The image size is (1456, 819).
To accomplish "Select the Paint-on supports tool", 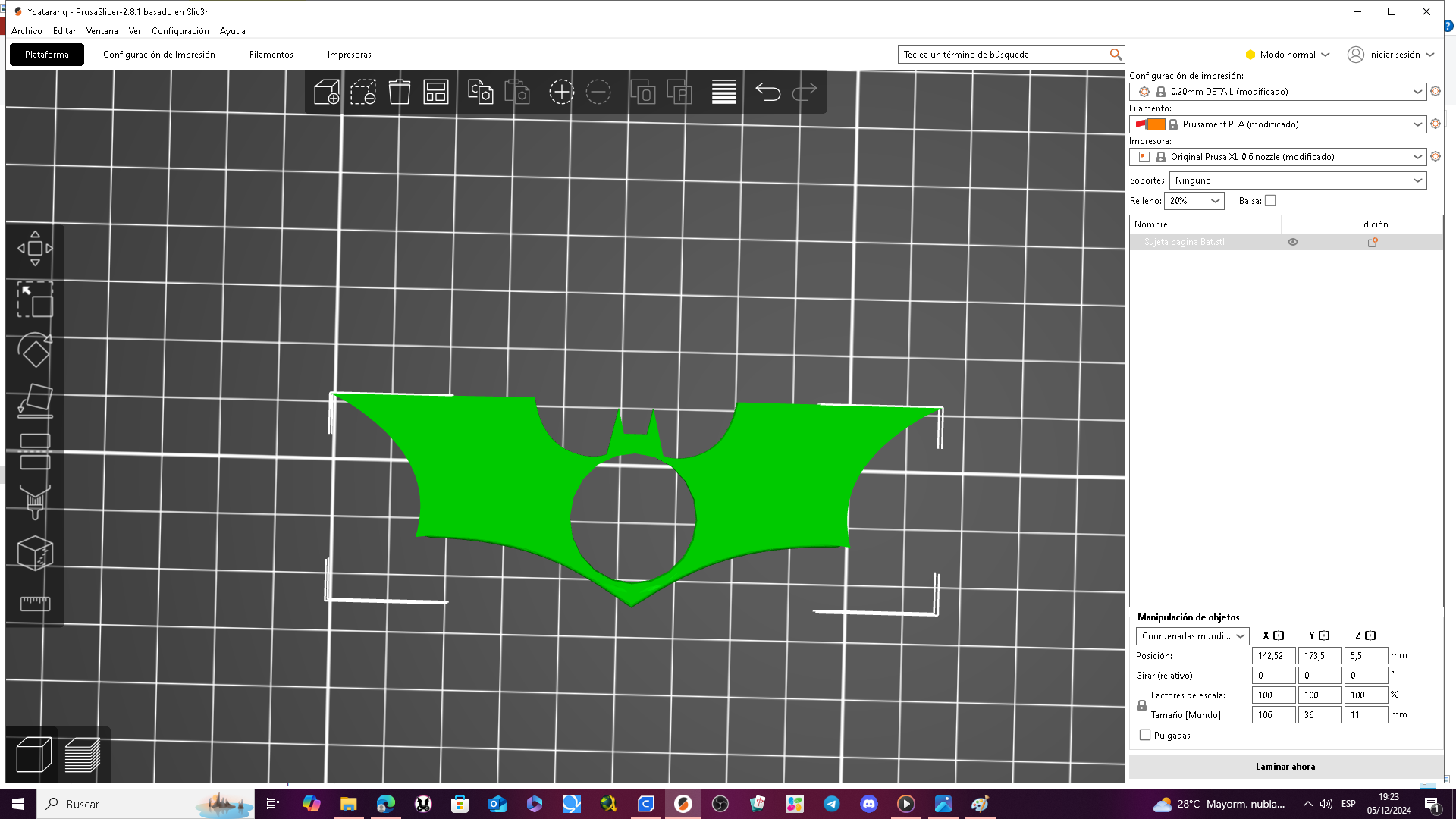I will tap(35, 502).
